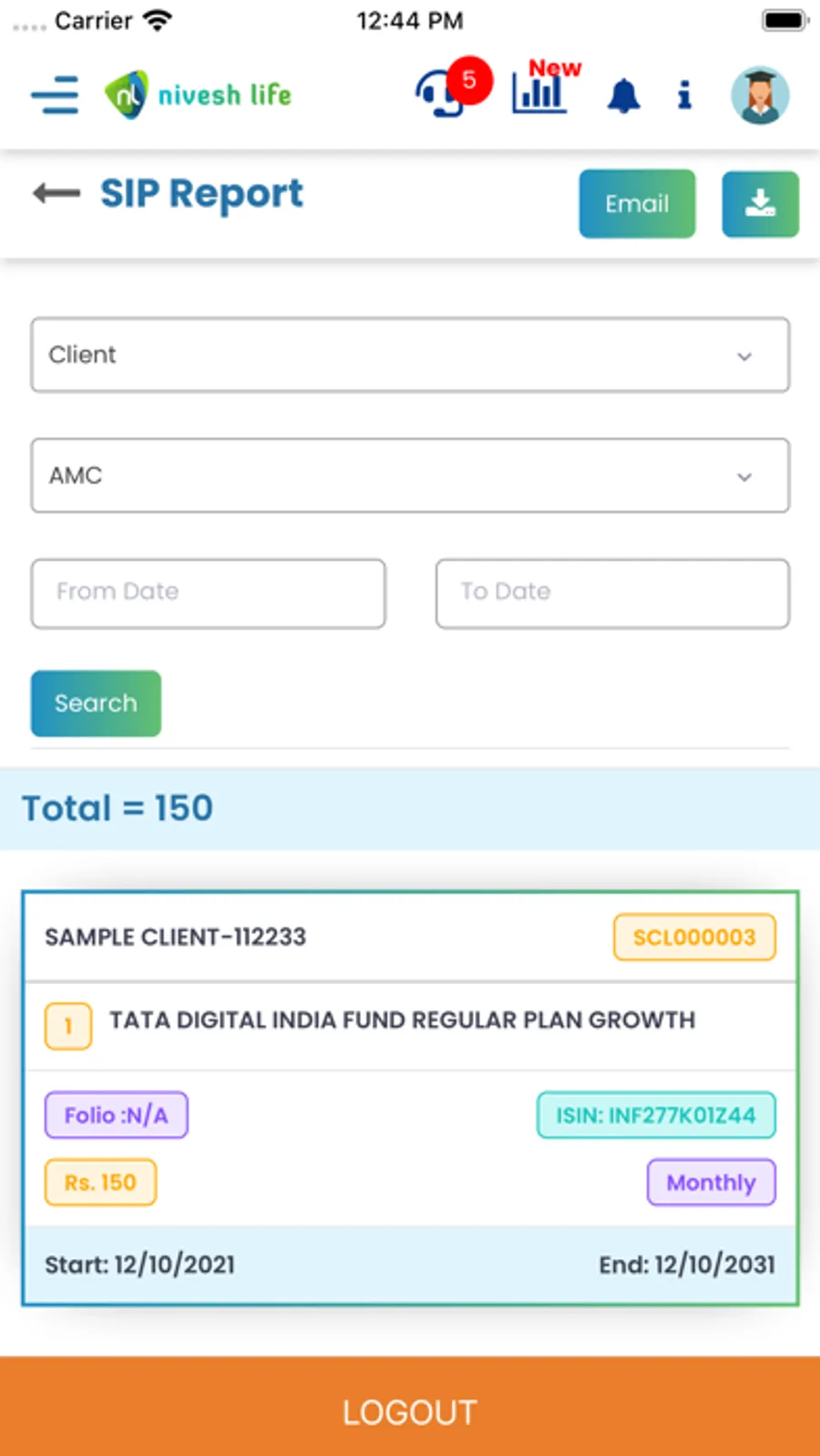The width and height of the screenshot is (820, 1456).
Task: Tap the ISIN INF277K01Z44 tag
Action: point(656,1115)
